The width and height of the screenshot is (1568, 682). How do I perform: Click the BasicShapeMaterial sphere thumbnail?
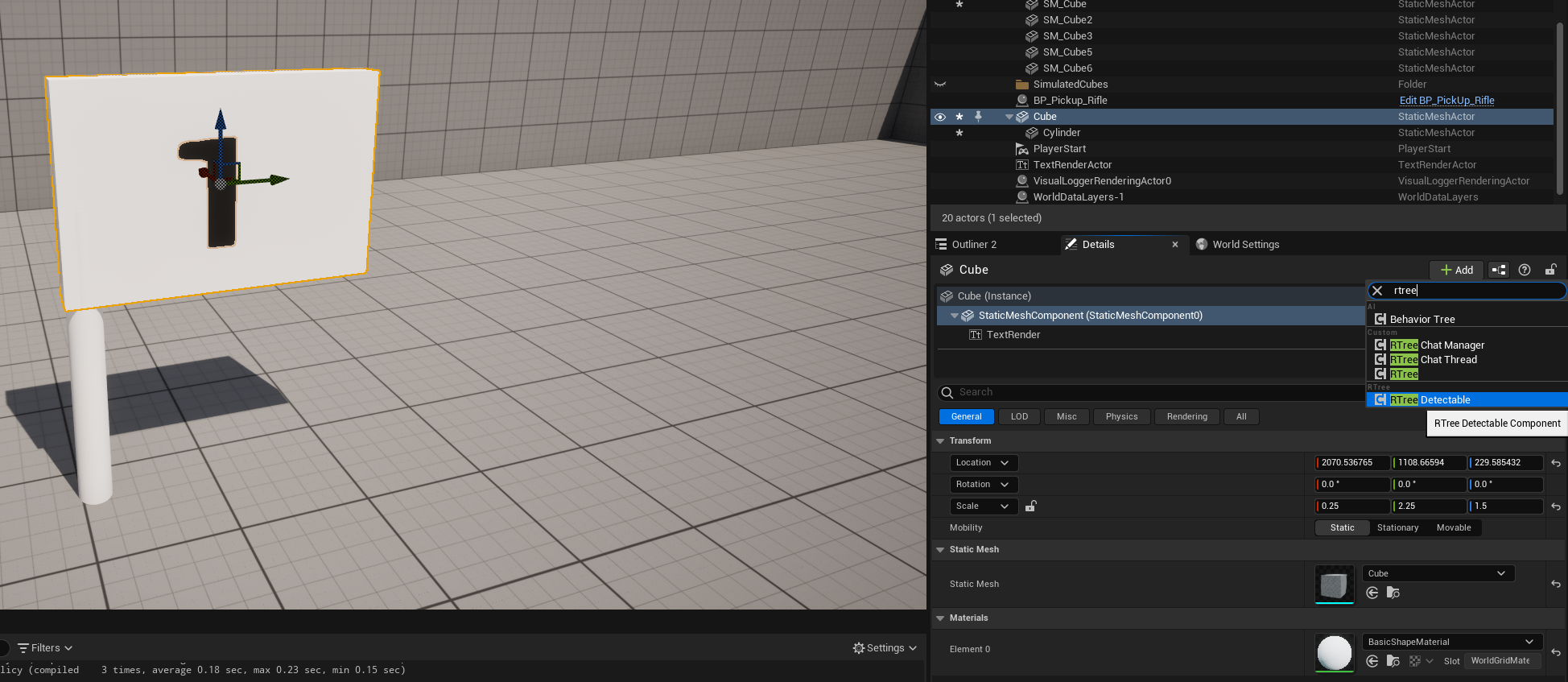1334,653
